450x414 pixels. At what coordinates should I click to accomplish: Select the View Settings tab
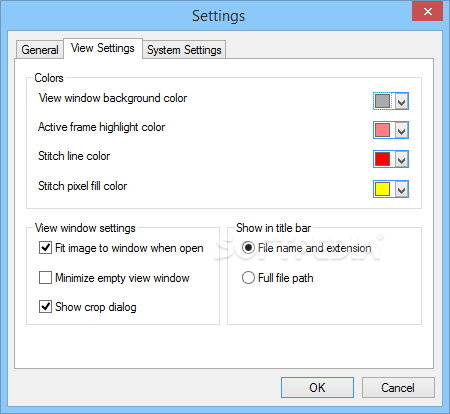[103, 48]
